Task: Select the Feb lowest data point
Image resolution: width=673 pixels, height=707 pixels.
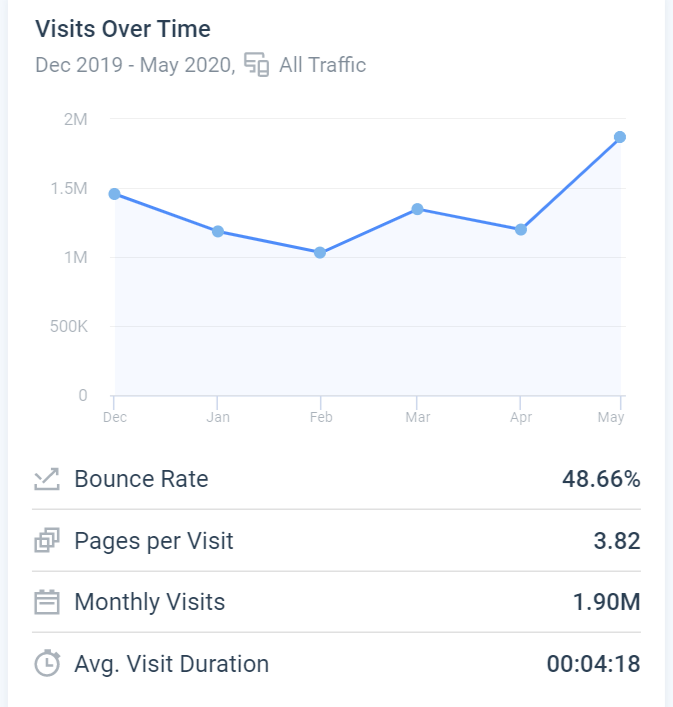Action: (320, 253)
